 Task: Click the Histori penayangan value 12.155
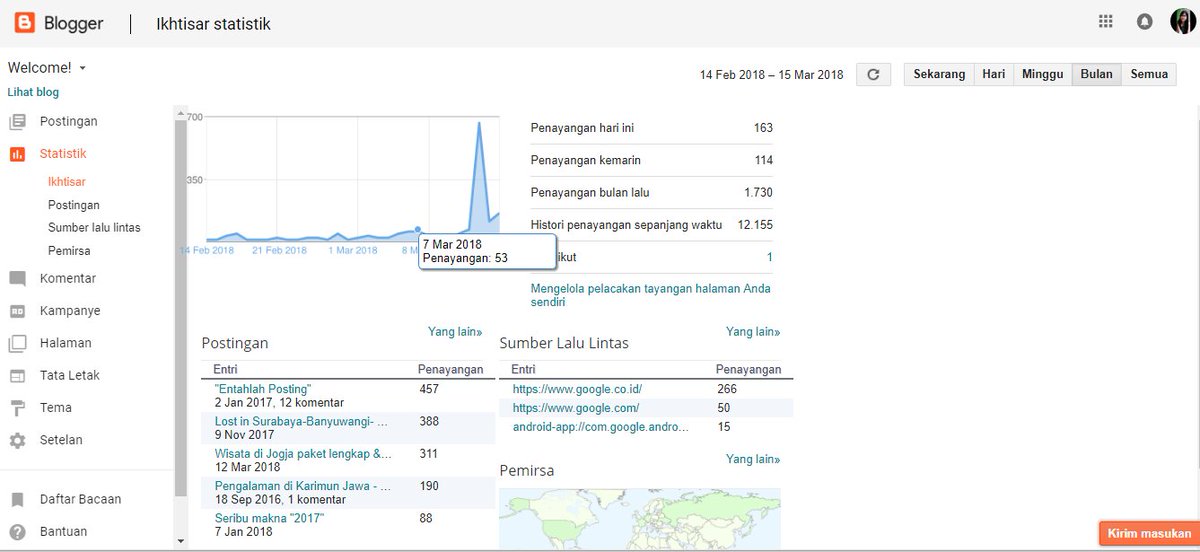click(755, 225)
